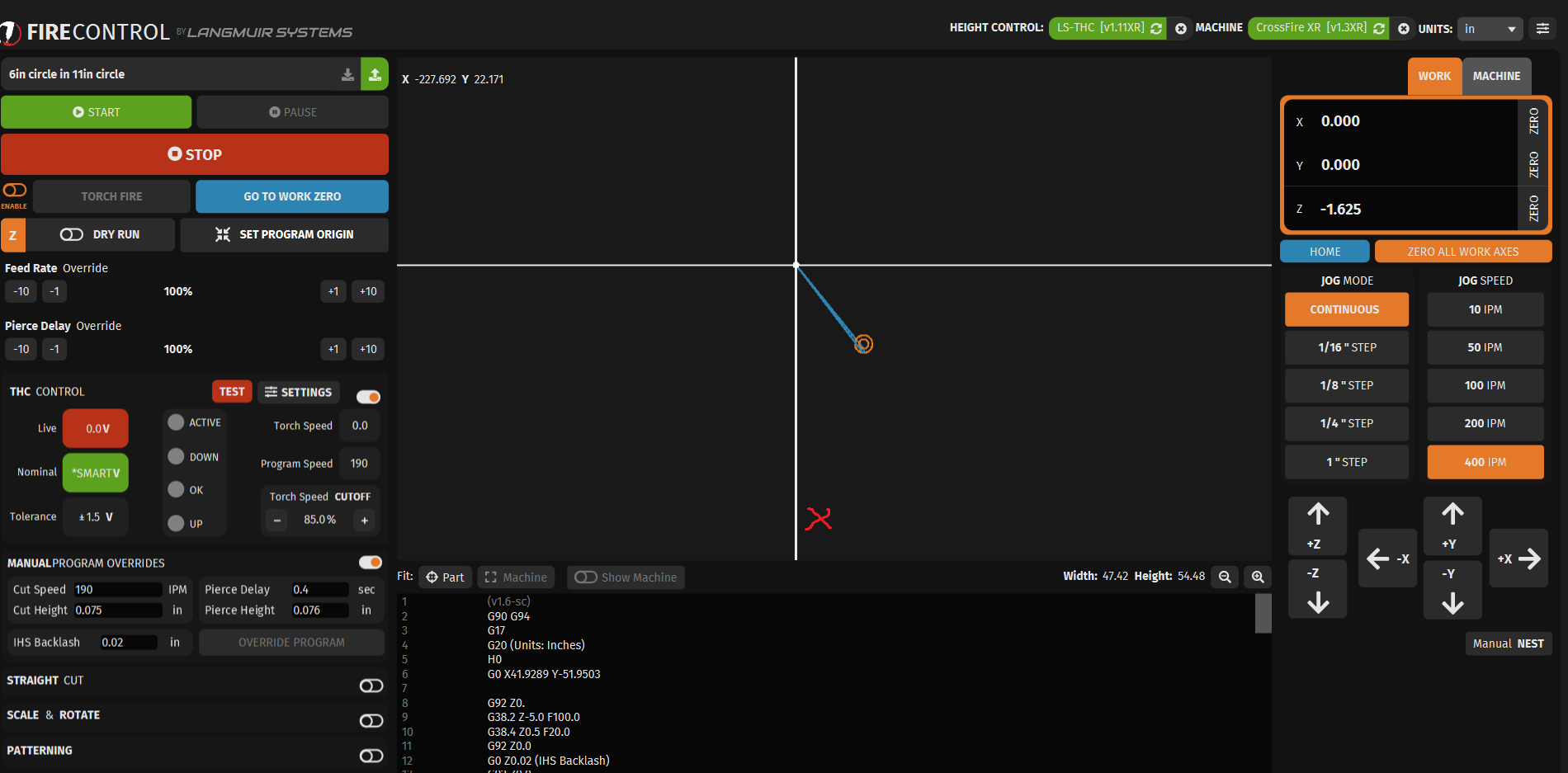This screenshot has width=1568, height=773.
Task: Refresh the LS-THC height control connection
Action: tap(1156, 28)
